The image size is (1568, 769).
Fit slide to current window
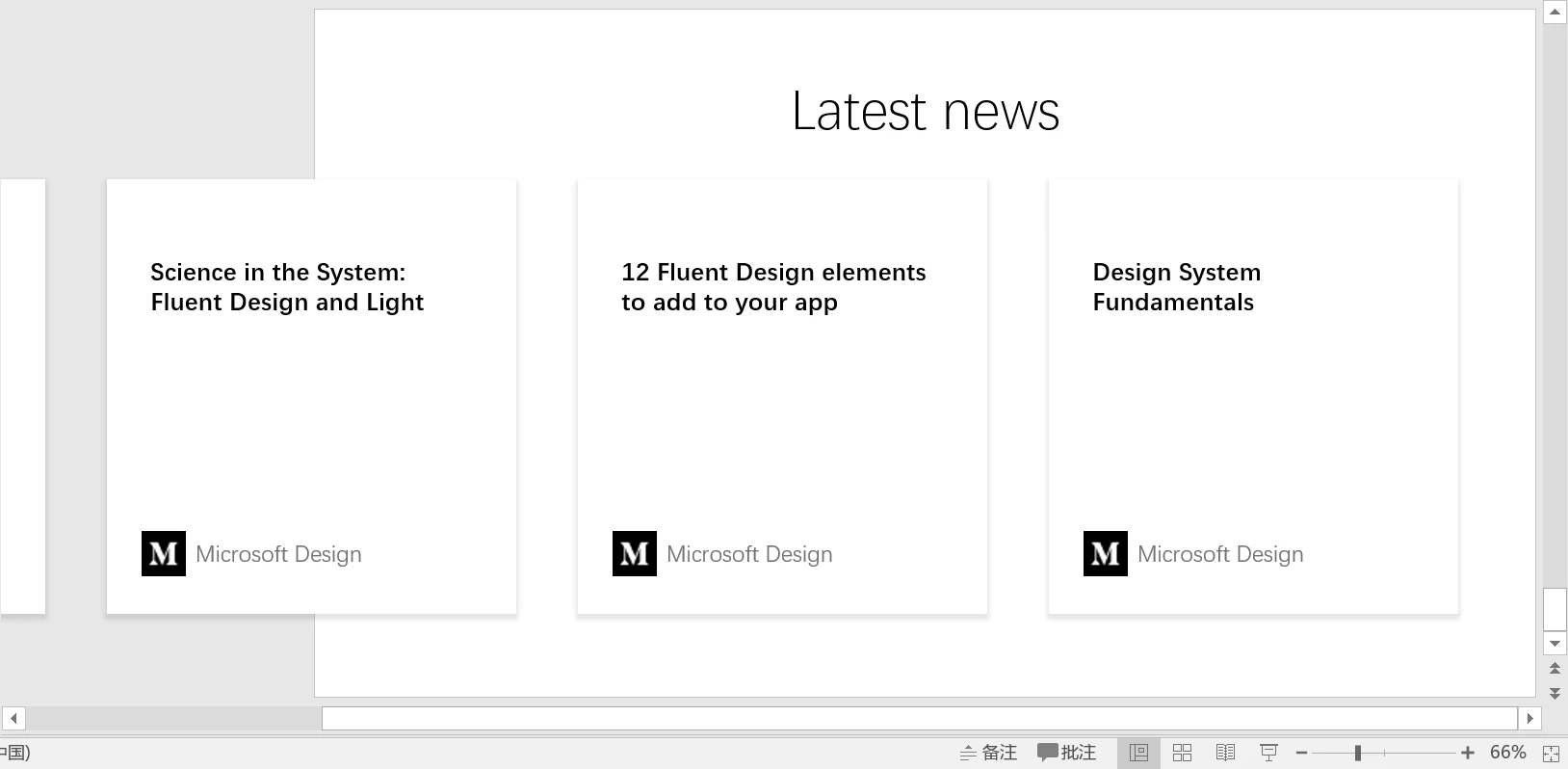1551,753
